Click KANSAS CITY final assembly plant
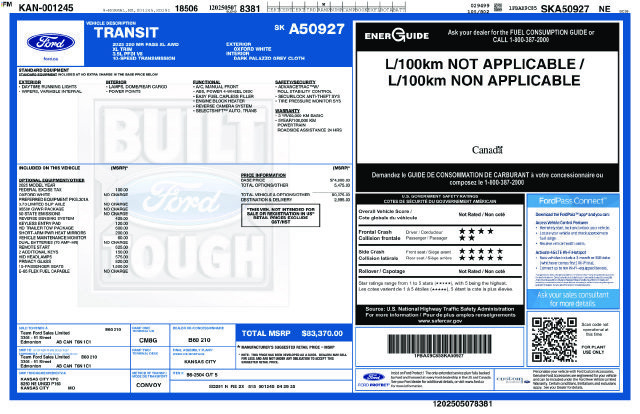640x414 pixels. click(200, 362)
